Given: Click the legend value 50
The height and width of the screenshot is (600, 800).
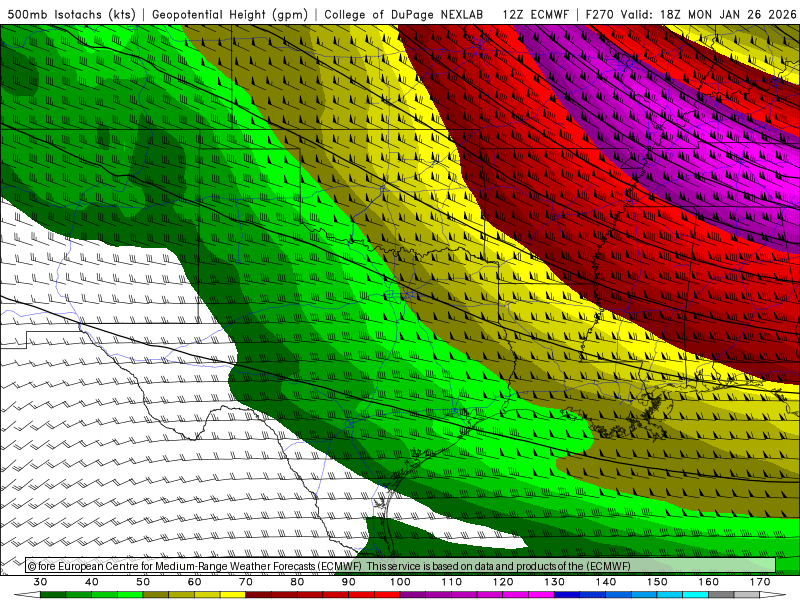Looking at the screenshot, I should [143, 582].
